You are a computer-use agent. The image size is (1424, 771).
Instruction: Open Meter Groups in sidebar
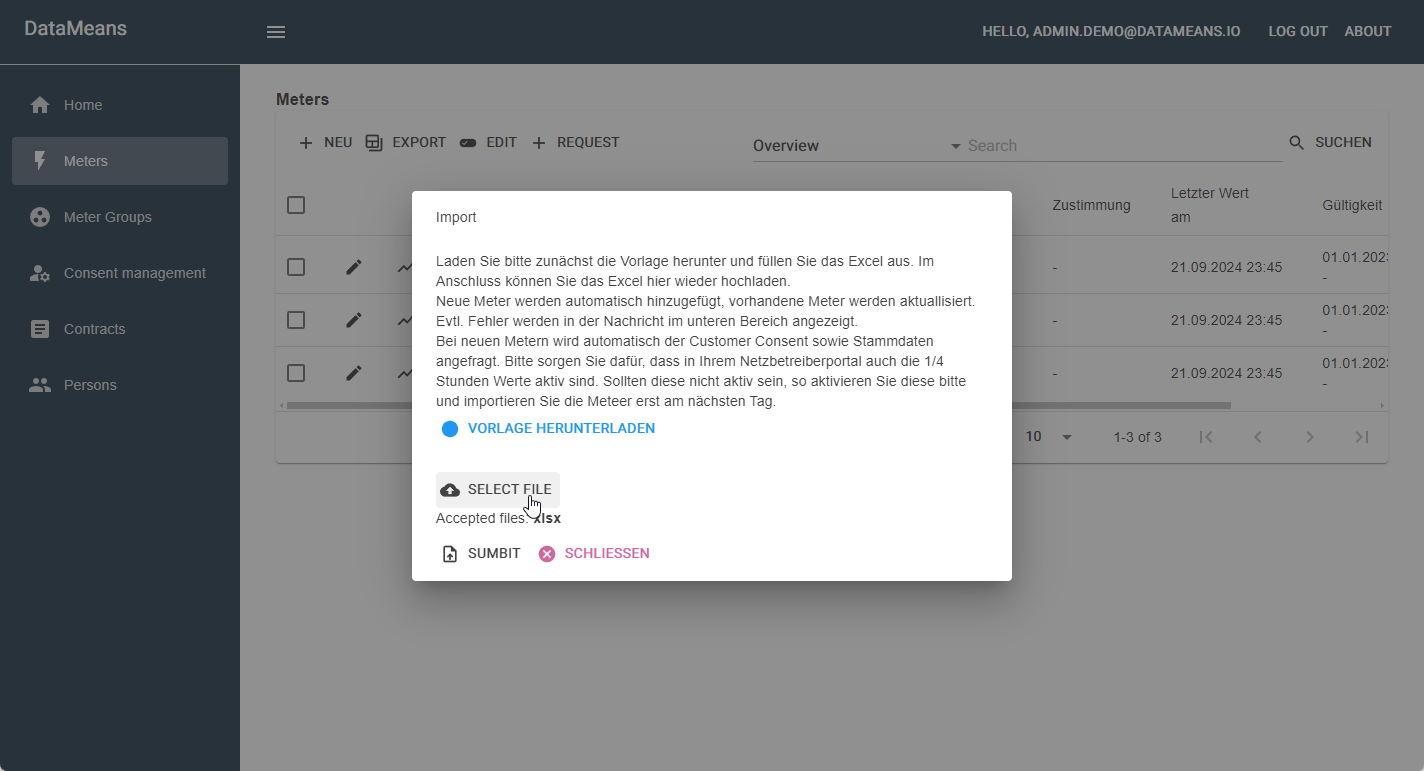coord(107,217)
